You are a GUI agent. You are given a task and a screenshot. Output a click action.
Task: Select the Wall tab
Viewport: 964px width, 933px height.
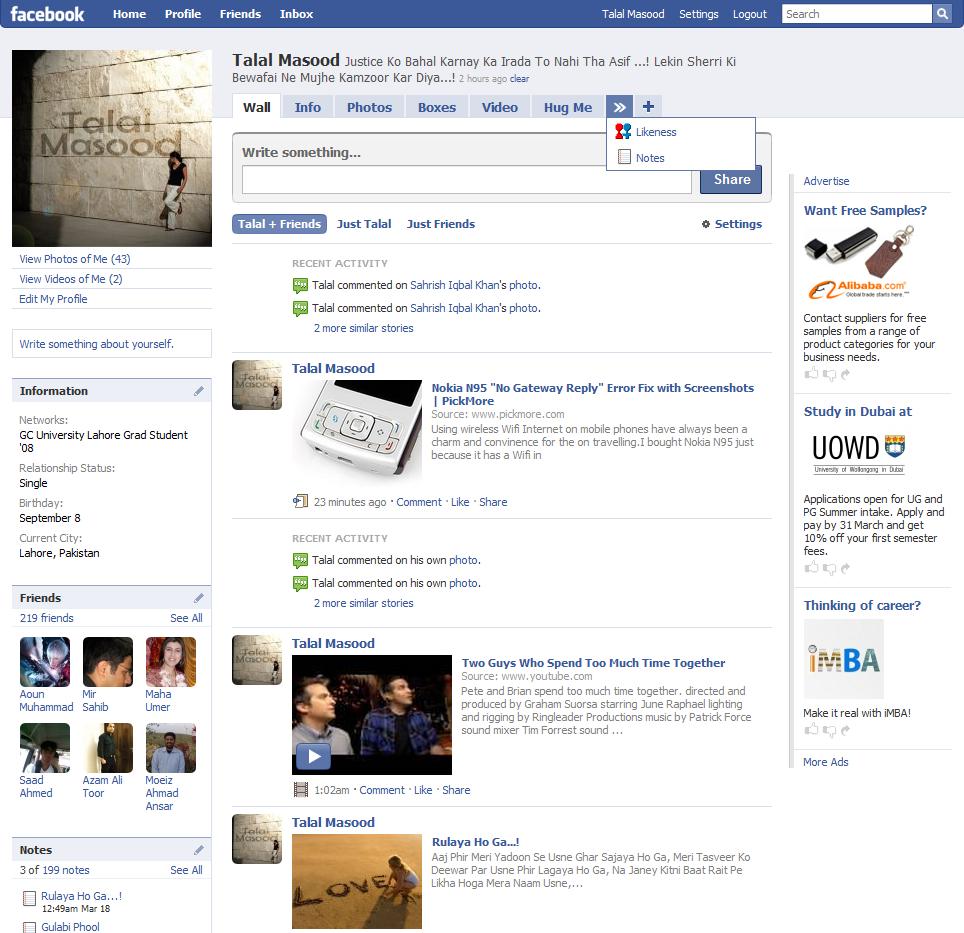256,108
